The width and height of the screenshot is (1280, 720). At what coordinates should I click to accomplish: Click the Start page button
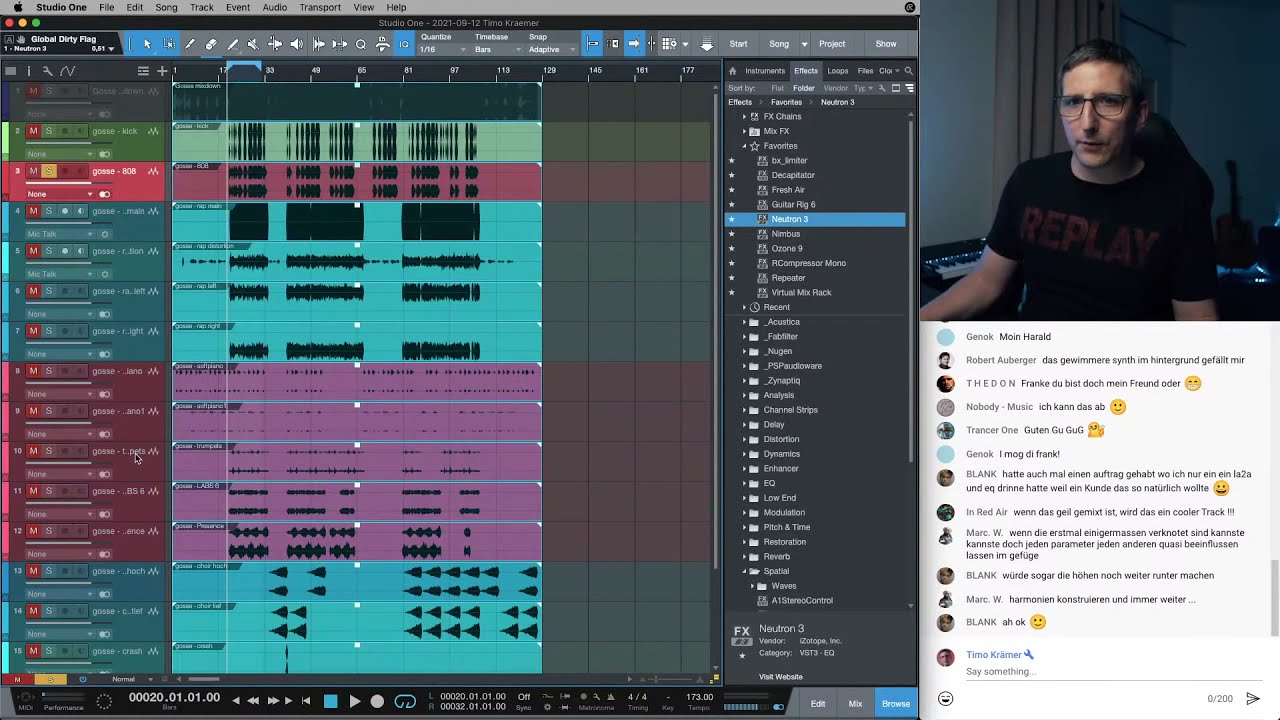[x=738, y=44]
